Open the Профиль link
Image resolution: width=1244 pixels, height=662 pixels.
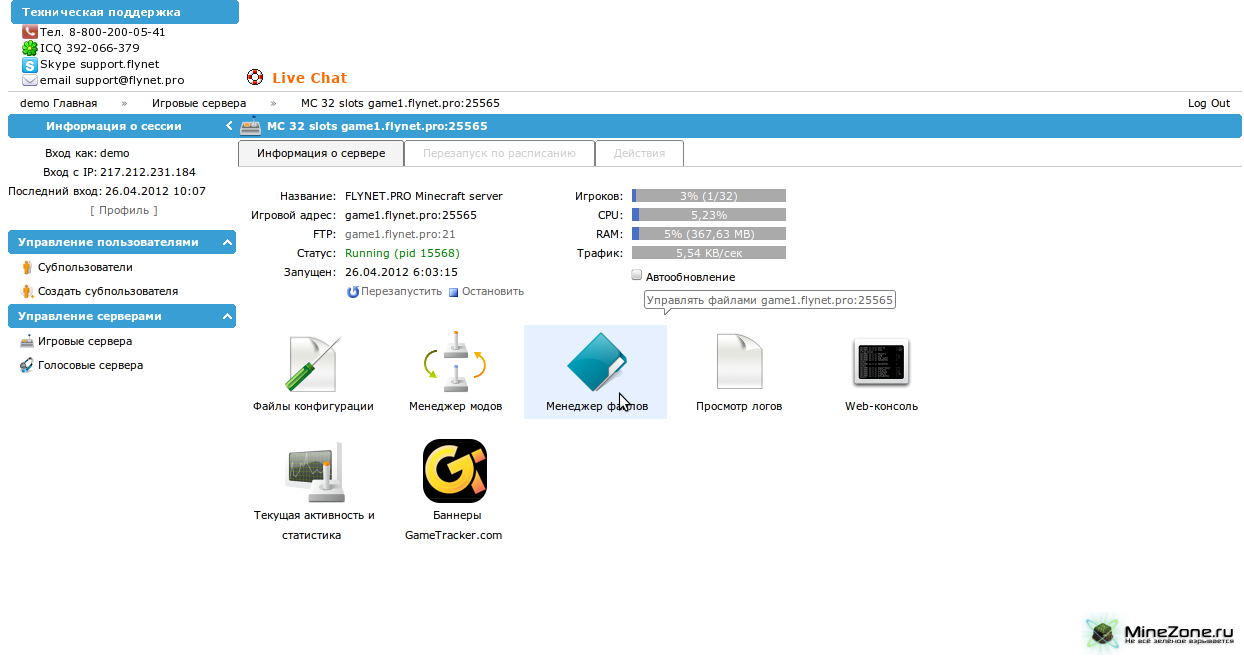124,210
